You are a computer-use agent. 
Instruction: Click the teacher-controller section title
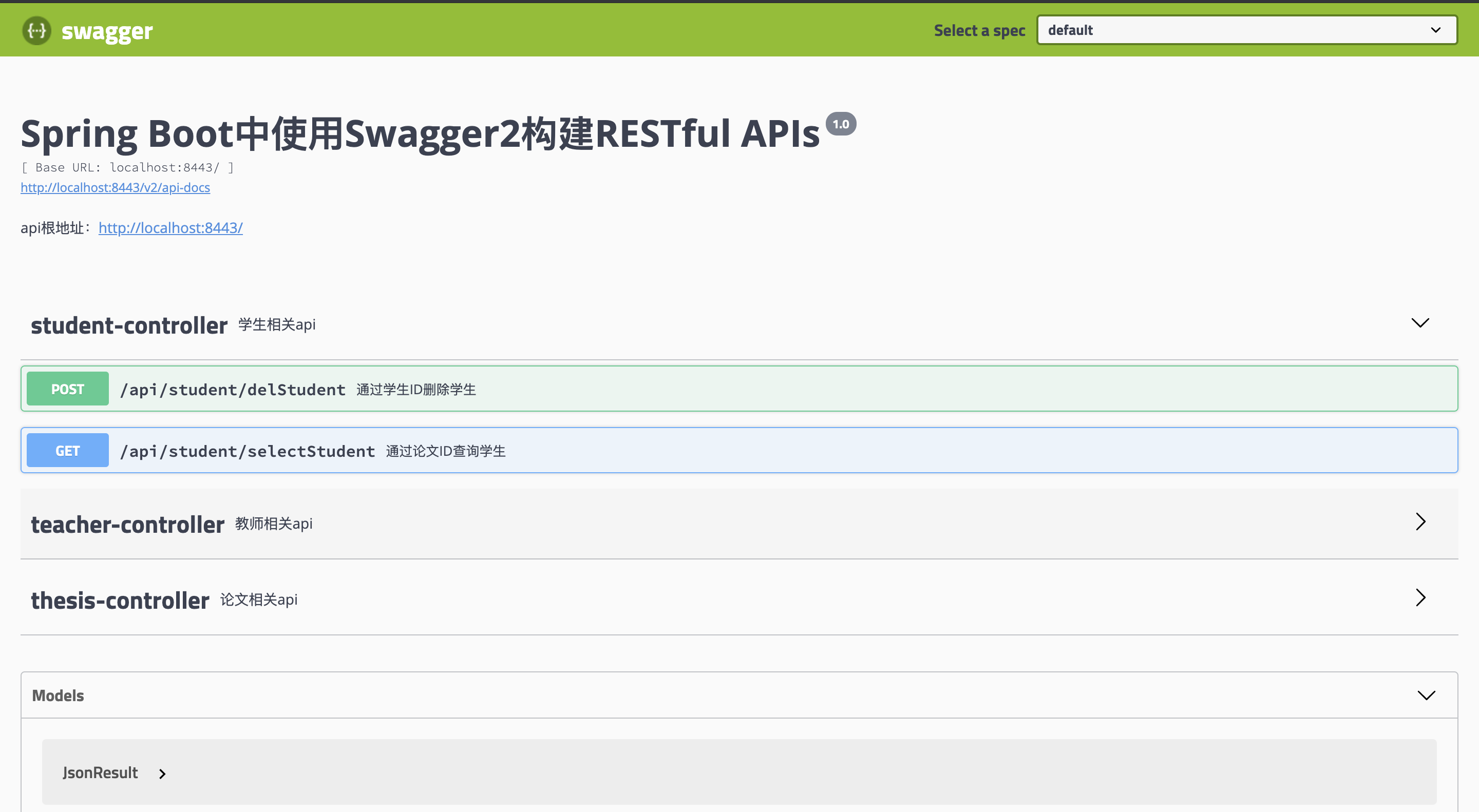[127, 525]
